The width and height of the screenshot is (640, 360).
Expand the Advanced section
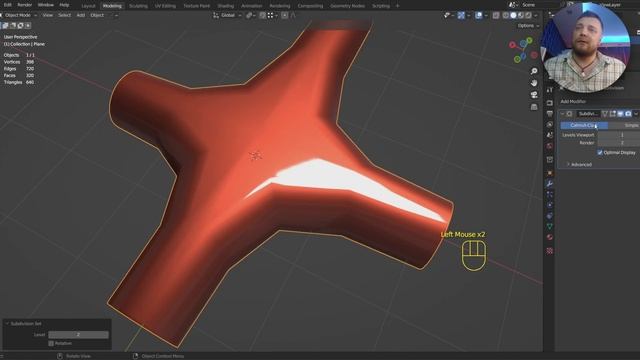pos(579,164)
